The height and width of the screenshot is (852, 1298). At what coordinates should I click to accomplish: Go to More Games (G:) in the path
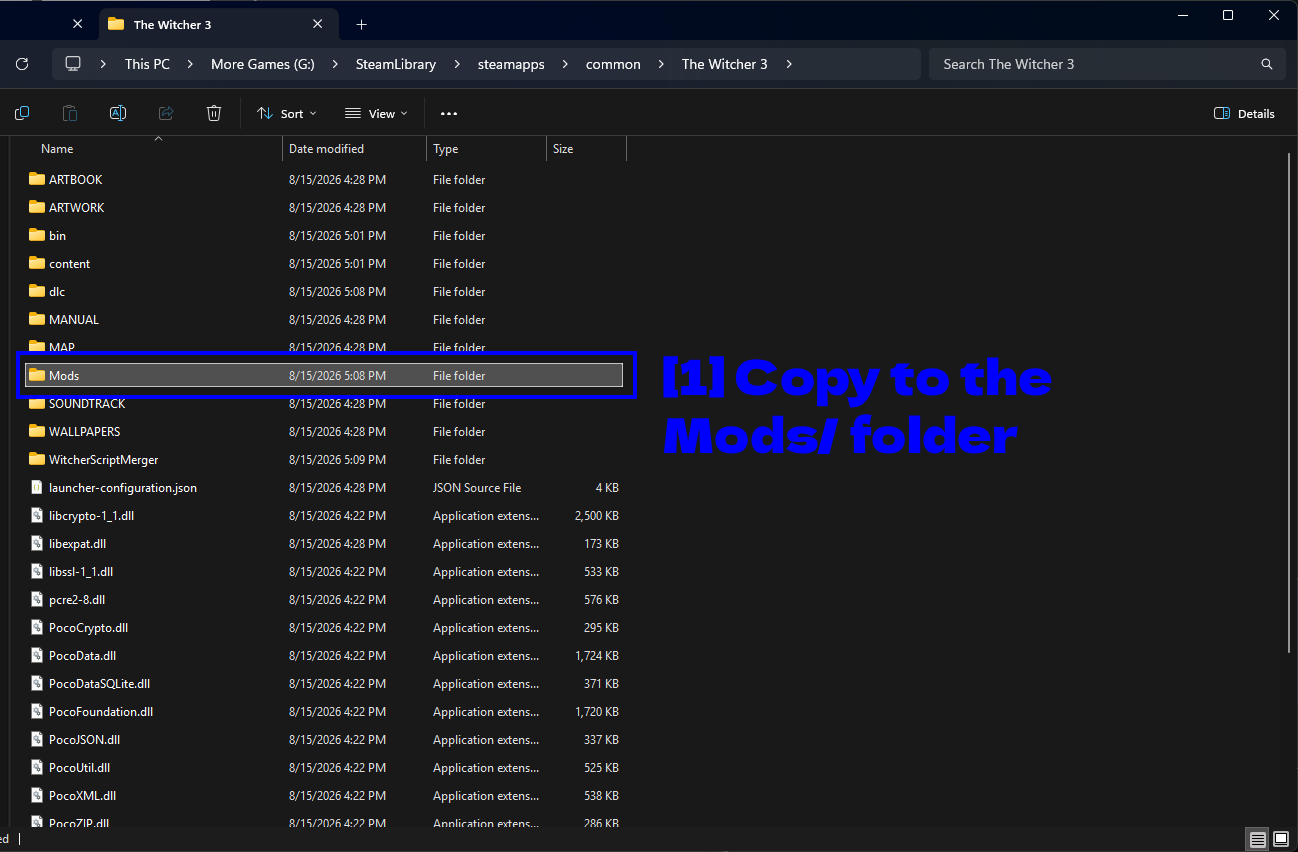pyautogui.click(x=263, y=64)
